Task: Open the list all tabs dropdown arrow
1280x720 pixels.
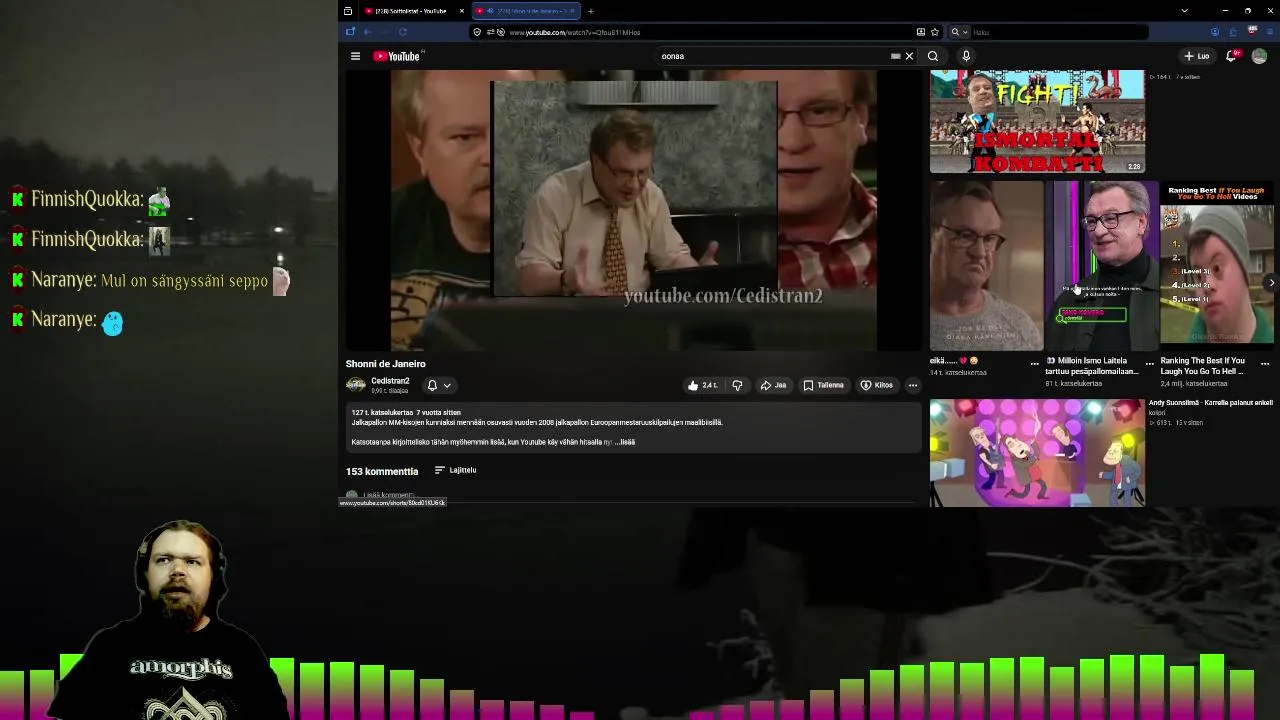Action: point(1184,11)
